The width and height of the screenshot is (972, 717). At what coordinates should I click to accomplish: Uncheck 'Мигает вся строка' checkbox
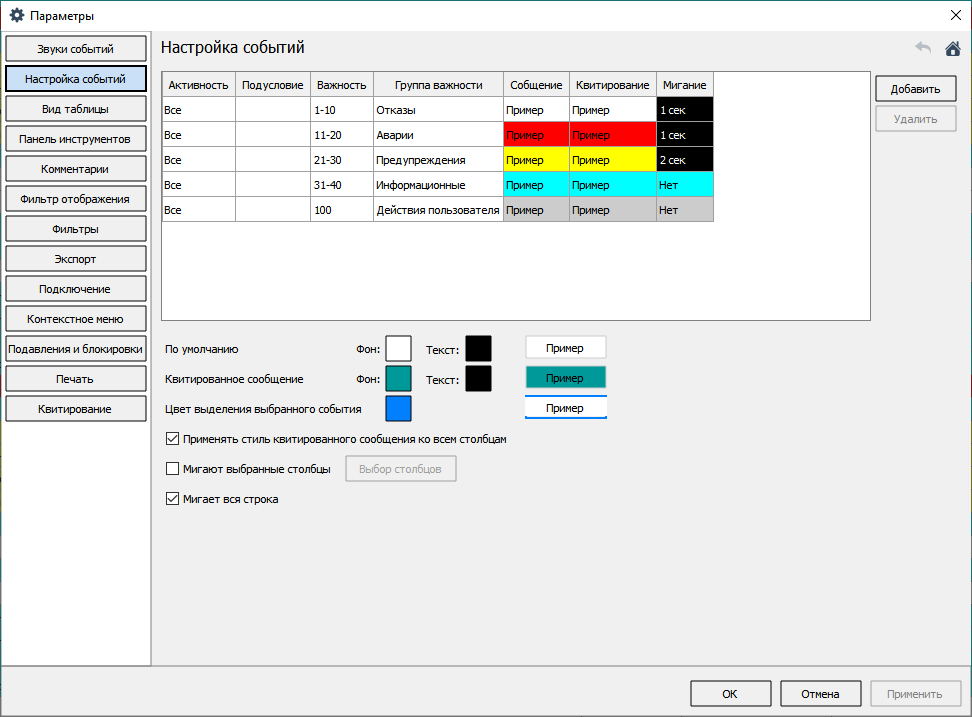pos(173,499)
